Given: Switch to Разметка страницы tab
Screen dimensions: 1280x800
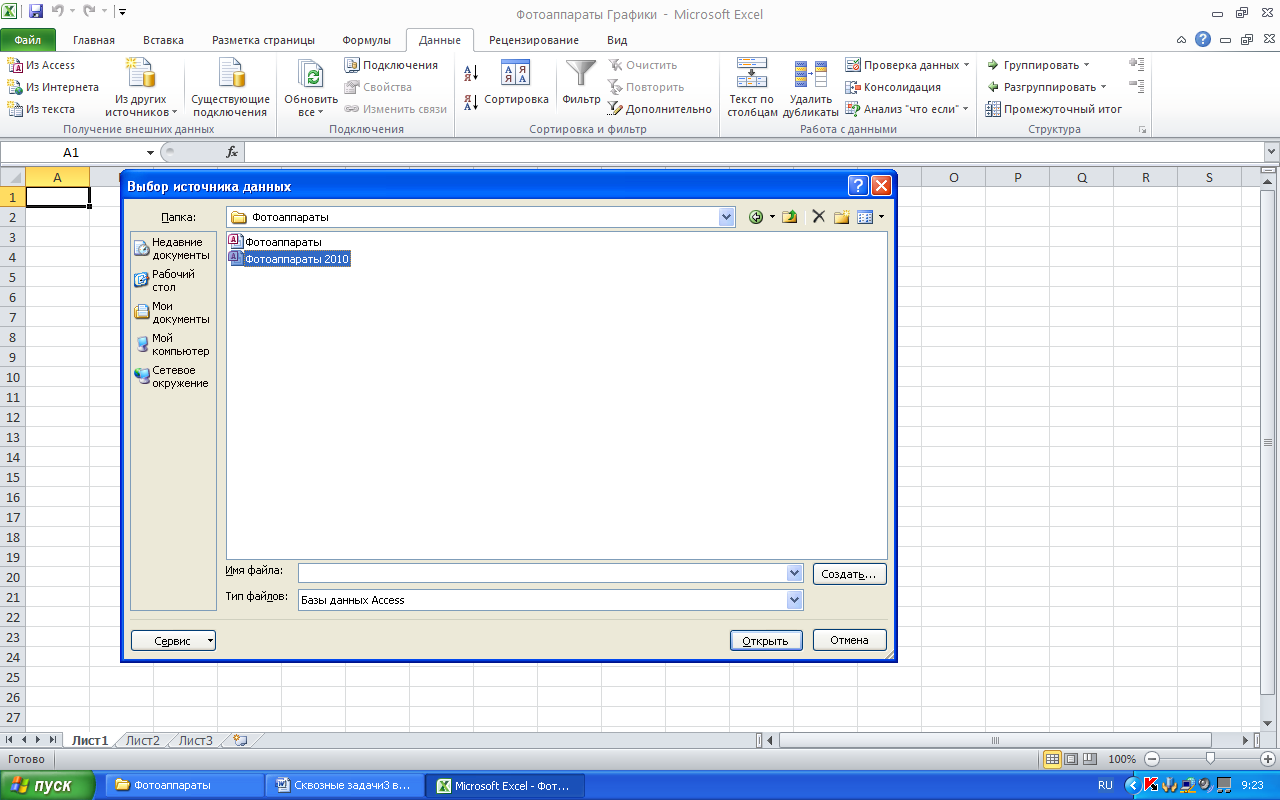Looking at the screenshot, I should click(x=263, y=40).
